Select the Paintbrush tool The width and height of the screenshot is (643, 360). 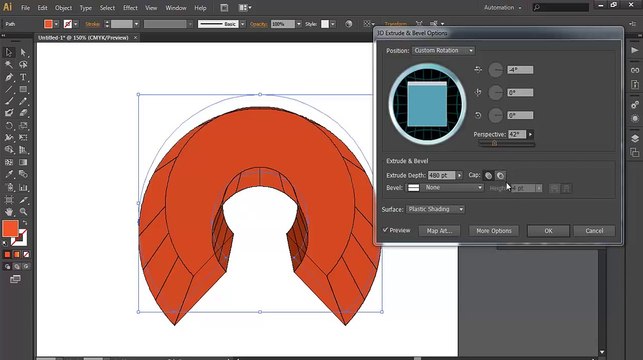9,101
